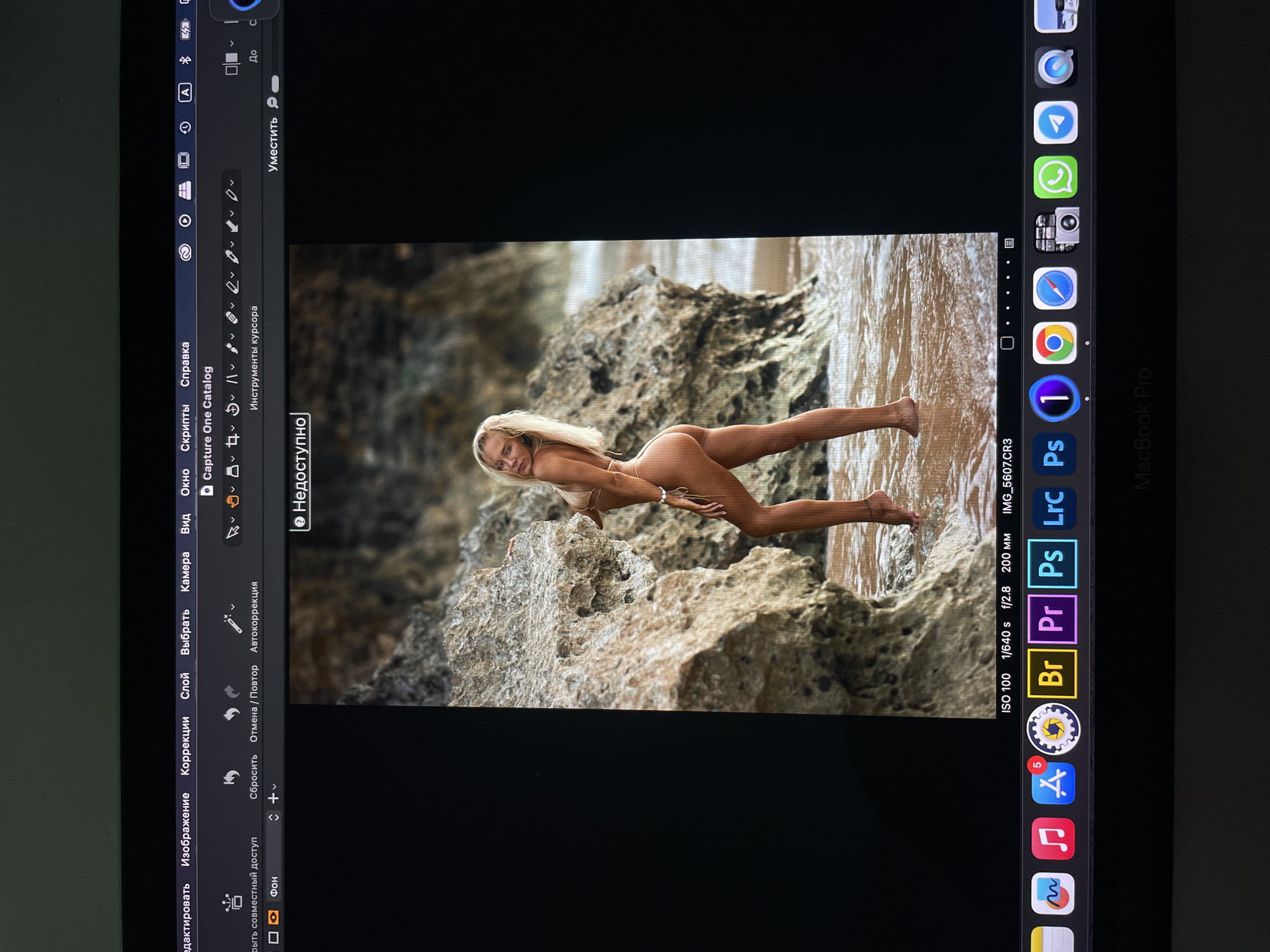
Task: Open the Скрипты menu
Action: 185,428
